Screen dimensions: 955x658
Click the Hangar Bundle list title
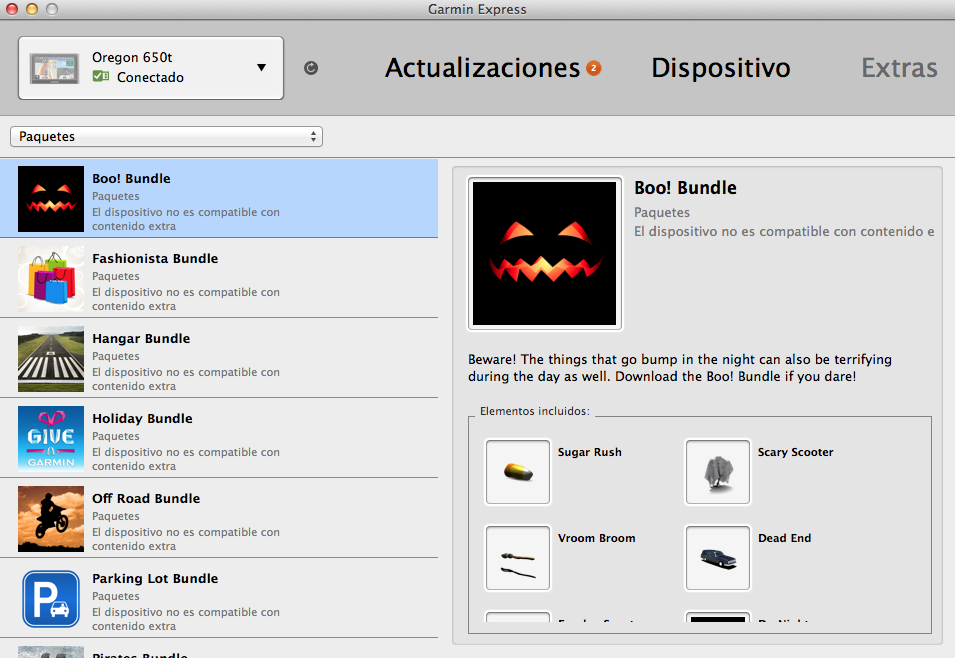coord(141,338)
